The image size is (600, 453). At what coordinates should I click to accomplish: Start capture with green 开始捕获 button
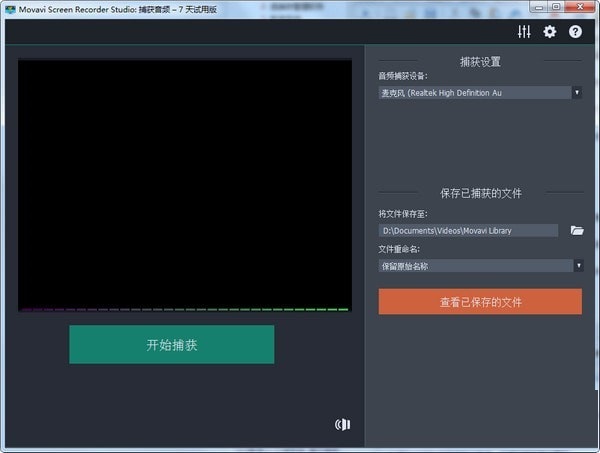171,344
